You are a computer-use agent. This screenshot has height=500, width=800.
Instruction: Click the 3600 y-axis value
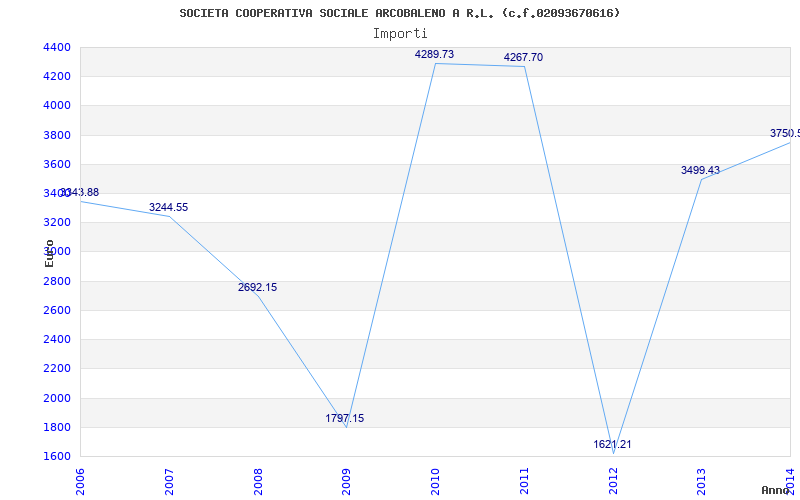57,164
